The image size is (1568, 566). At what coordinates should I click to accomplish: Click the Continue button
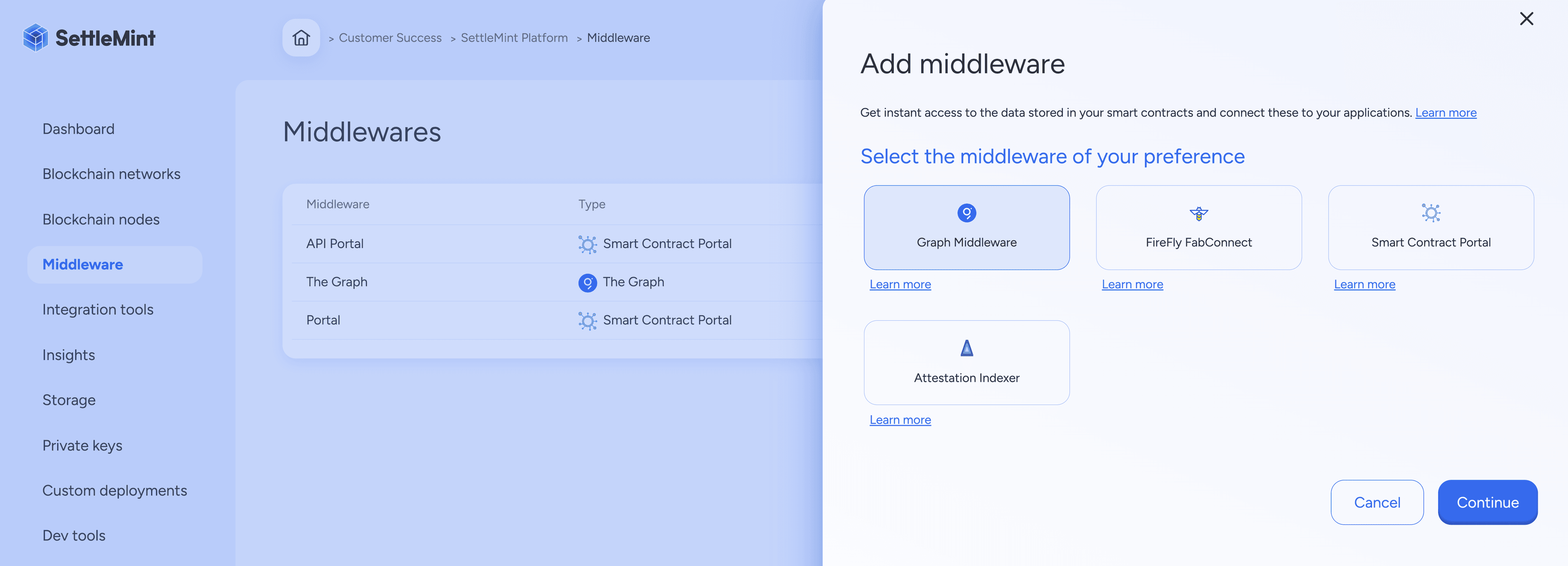[x=1487, y=502]
